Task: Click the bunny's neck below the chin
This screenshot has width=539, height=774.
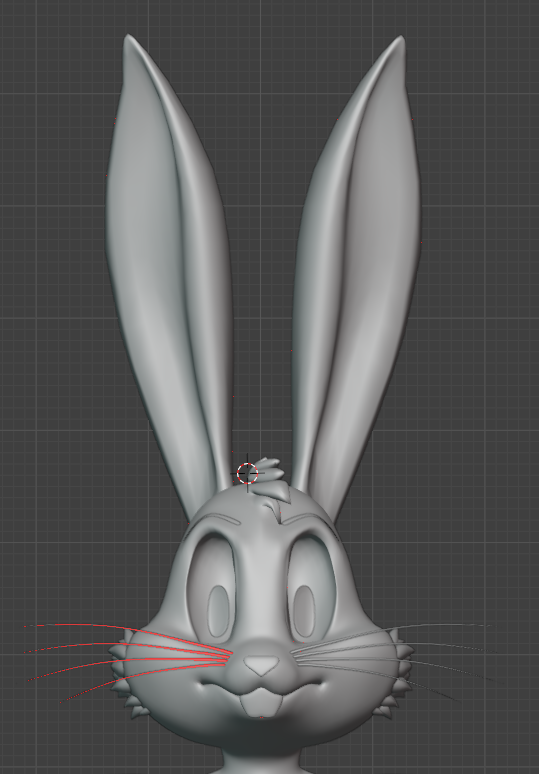Action: tap(262, 763)
